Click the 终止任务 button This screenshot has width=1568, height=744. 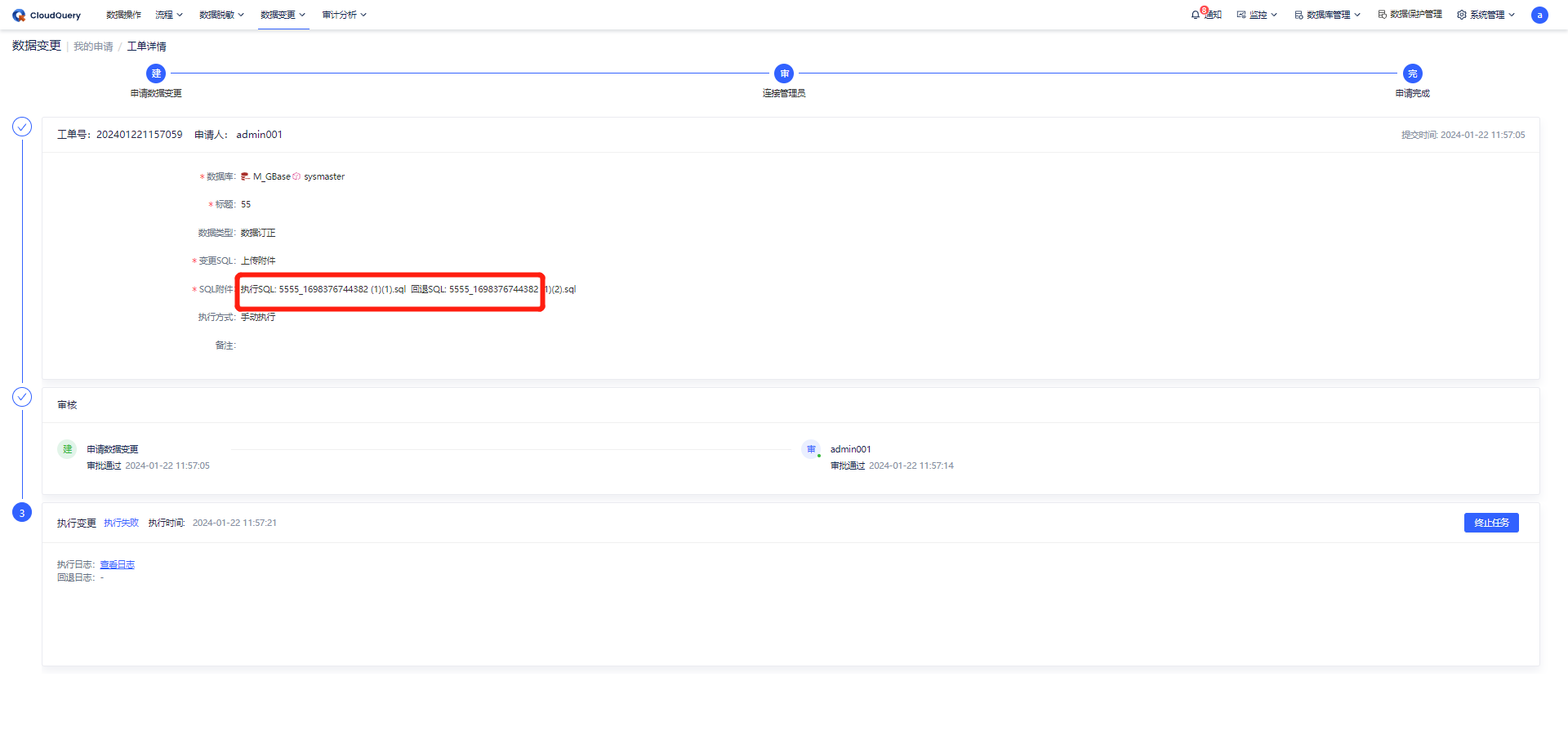coord(1491,523)
